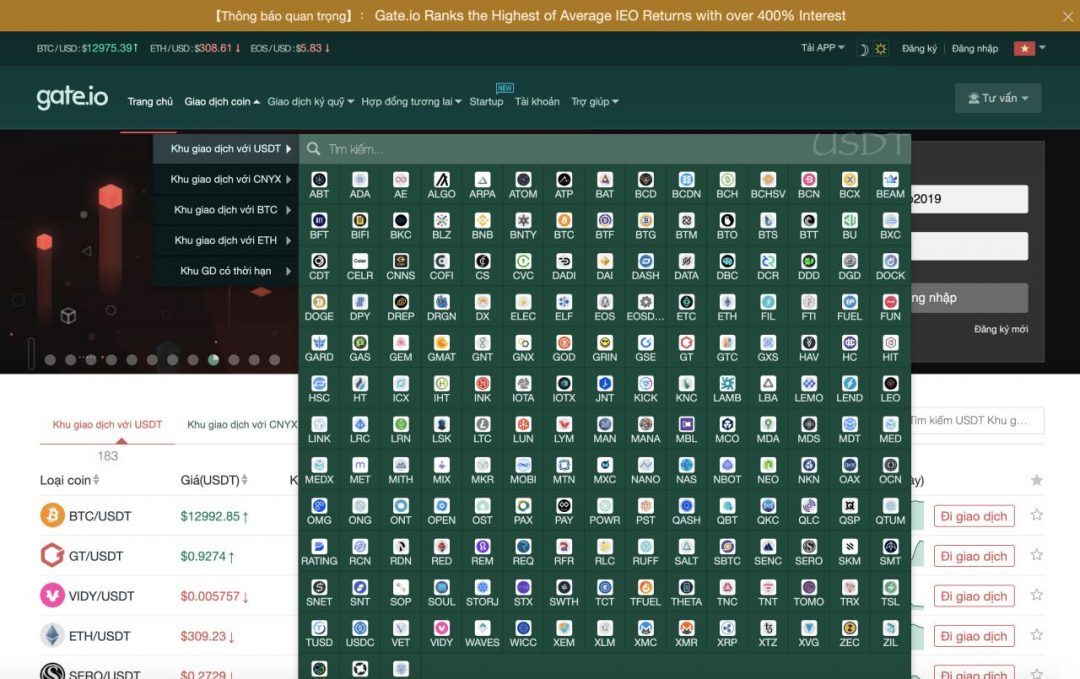Click Đi giao dịch for BTC/USDT
The image size is (1080, 679).
pos(974,516)
